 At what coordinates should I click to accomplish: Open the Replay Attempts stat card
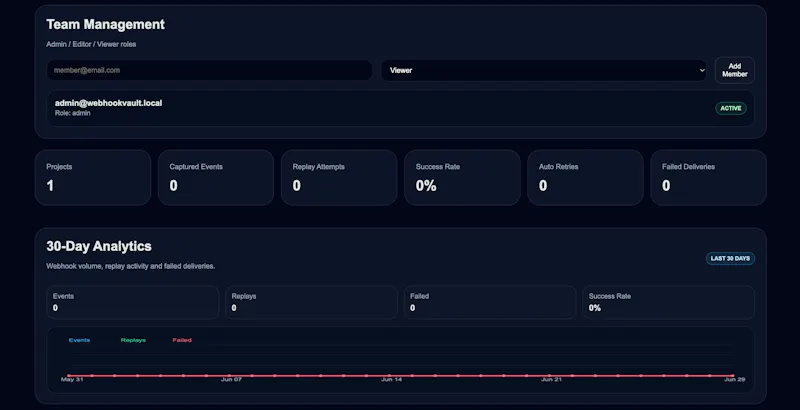tap(339, 177)
